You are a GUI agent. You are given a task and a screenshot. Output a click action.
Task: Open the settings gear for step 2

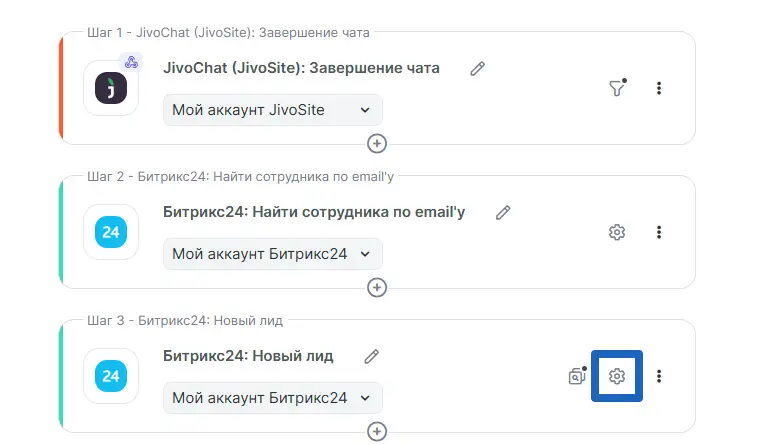[617, 232]
